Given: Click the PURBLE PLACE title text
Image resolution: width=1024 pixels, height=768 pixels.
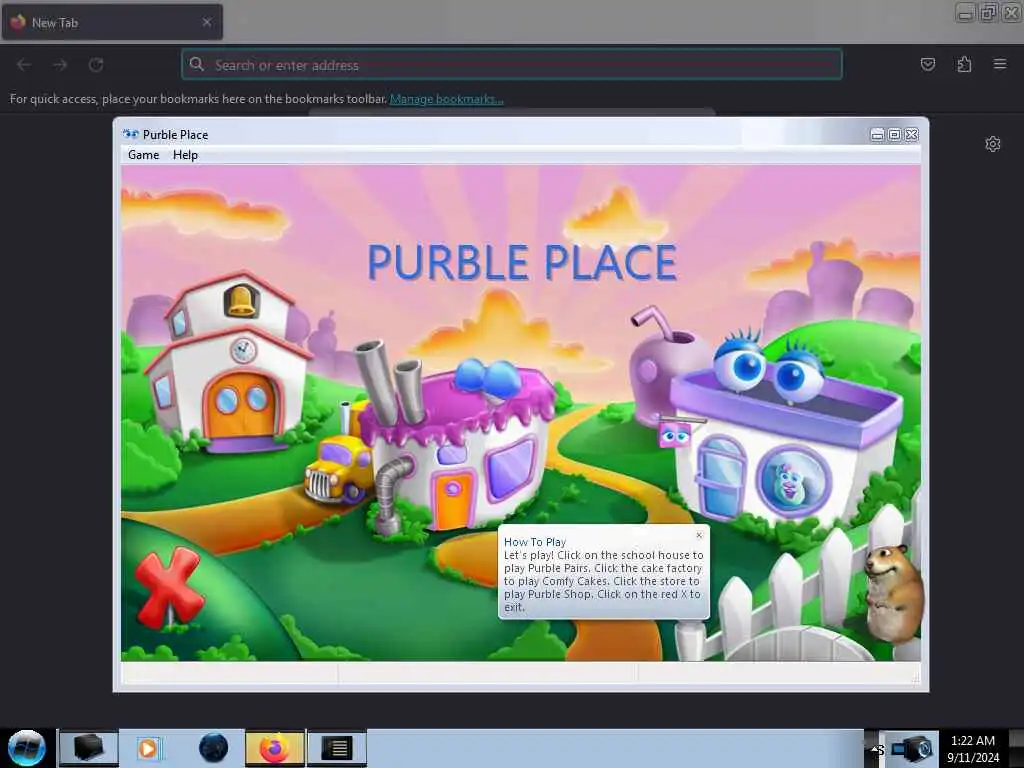Looking at the screenshot, I should (522, 263).
